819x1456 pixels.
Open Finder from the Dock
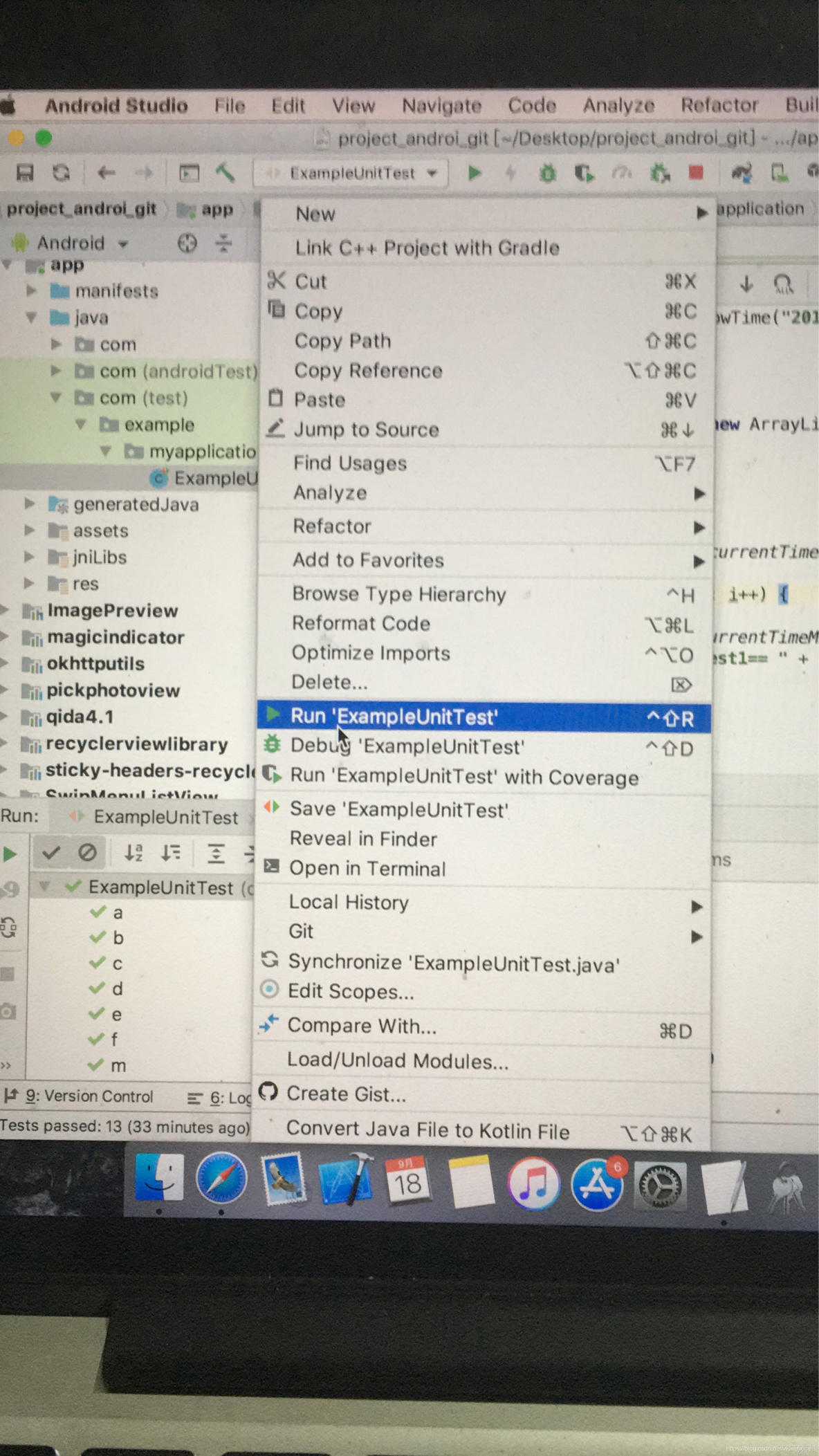click(159, 1179)
